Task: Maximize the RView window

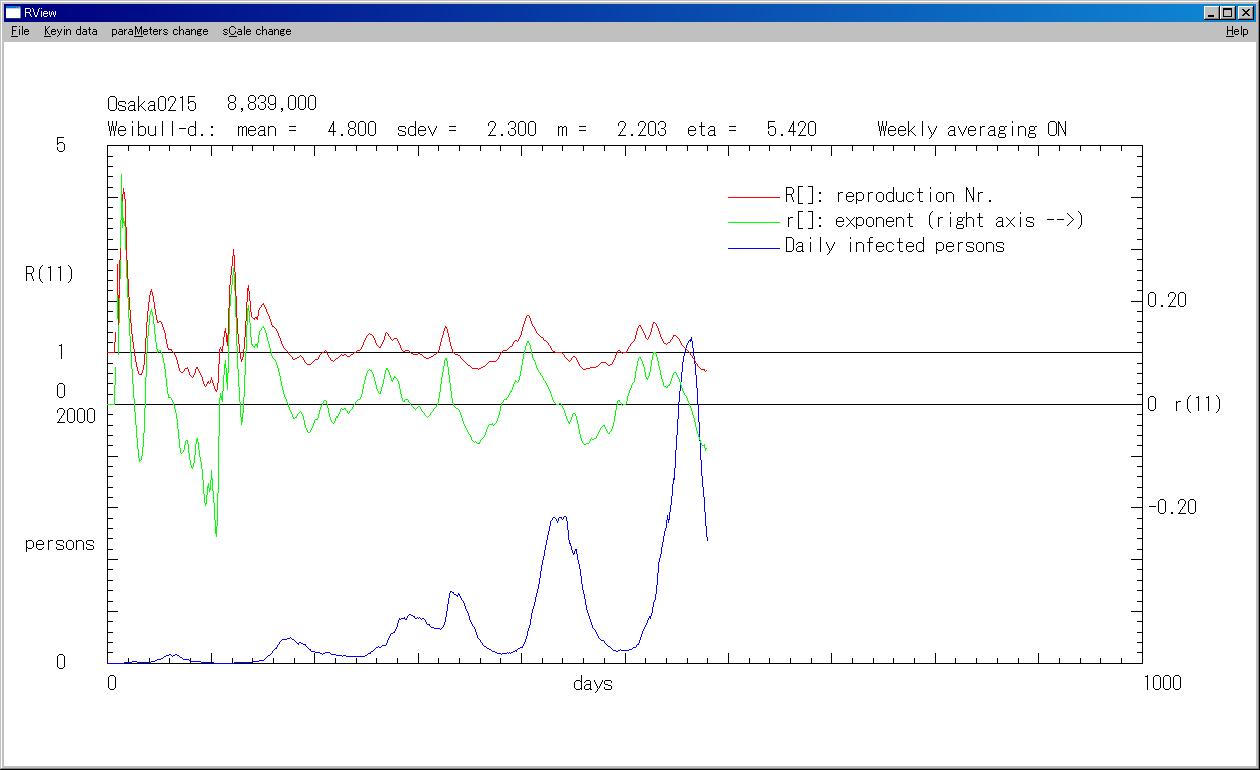Action: point(1228,12)
